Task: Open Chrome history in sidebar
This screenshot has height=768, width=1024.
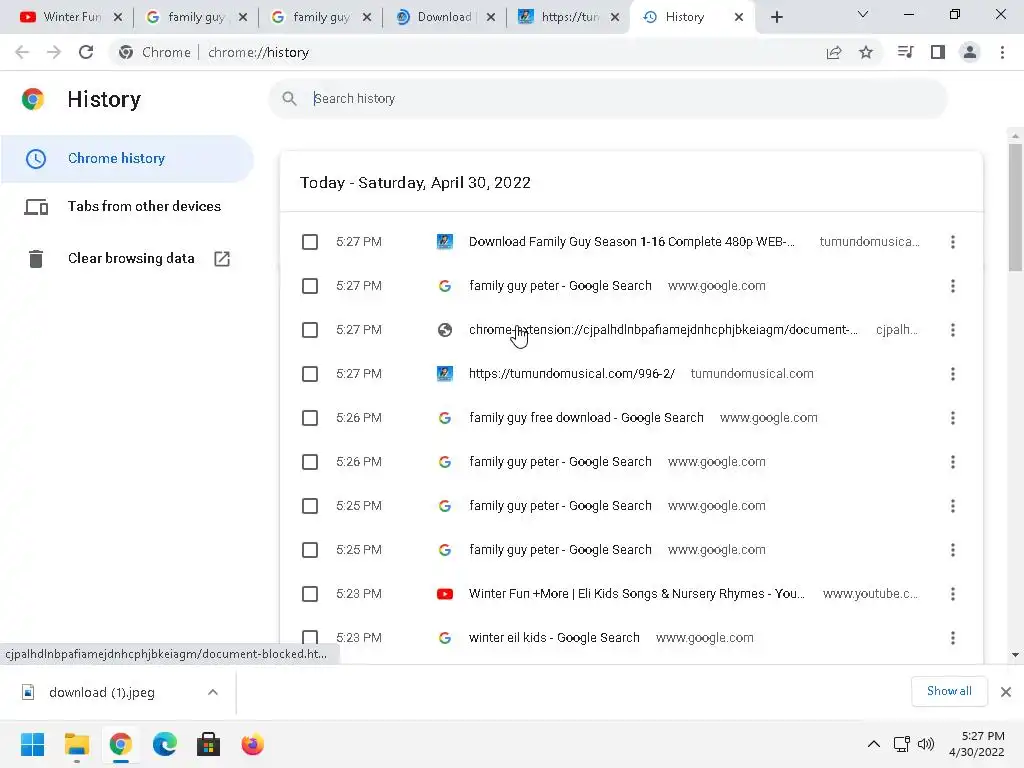Action: (127, 159)
